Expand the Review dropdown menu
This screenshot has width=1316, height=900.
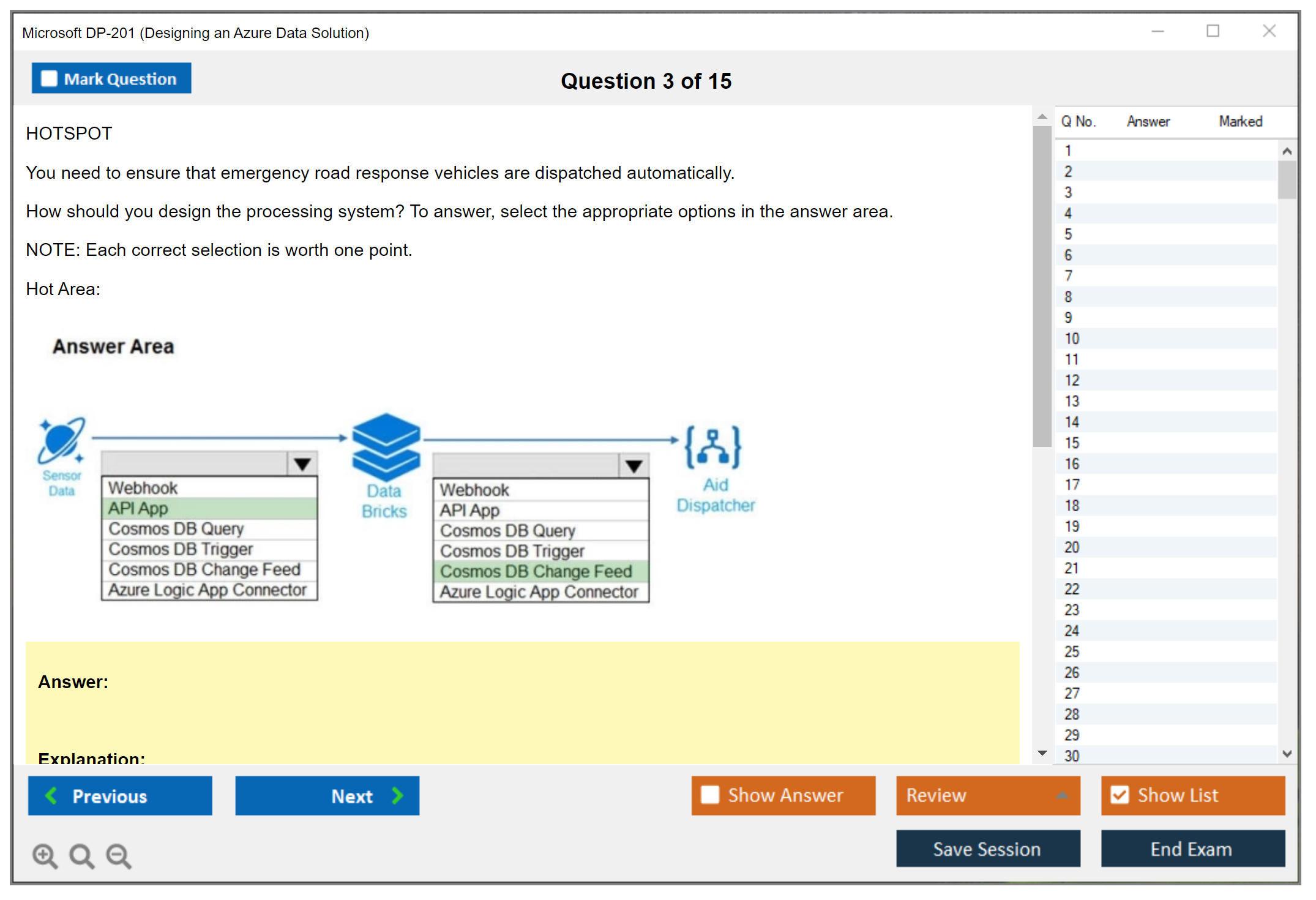click(x=1062, y=795)
